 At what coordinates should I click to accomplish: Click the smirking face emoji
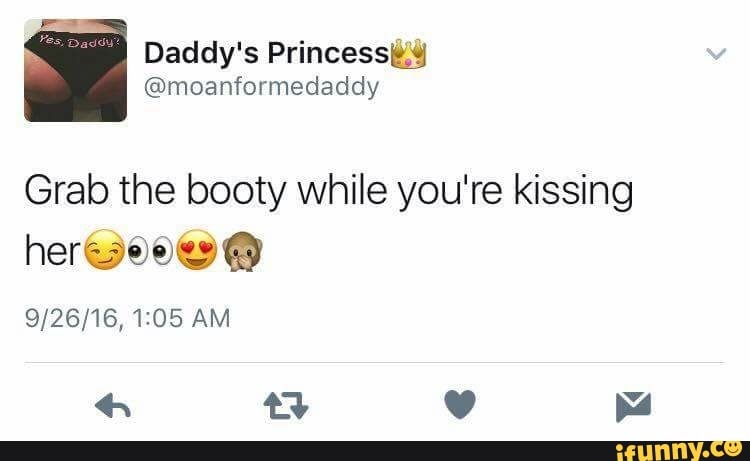tap(104, 250)
